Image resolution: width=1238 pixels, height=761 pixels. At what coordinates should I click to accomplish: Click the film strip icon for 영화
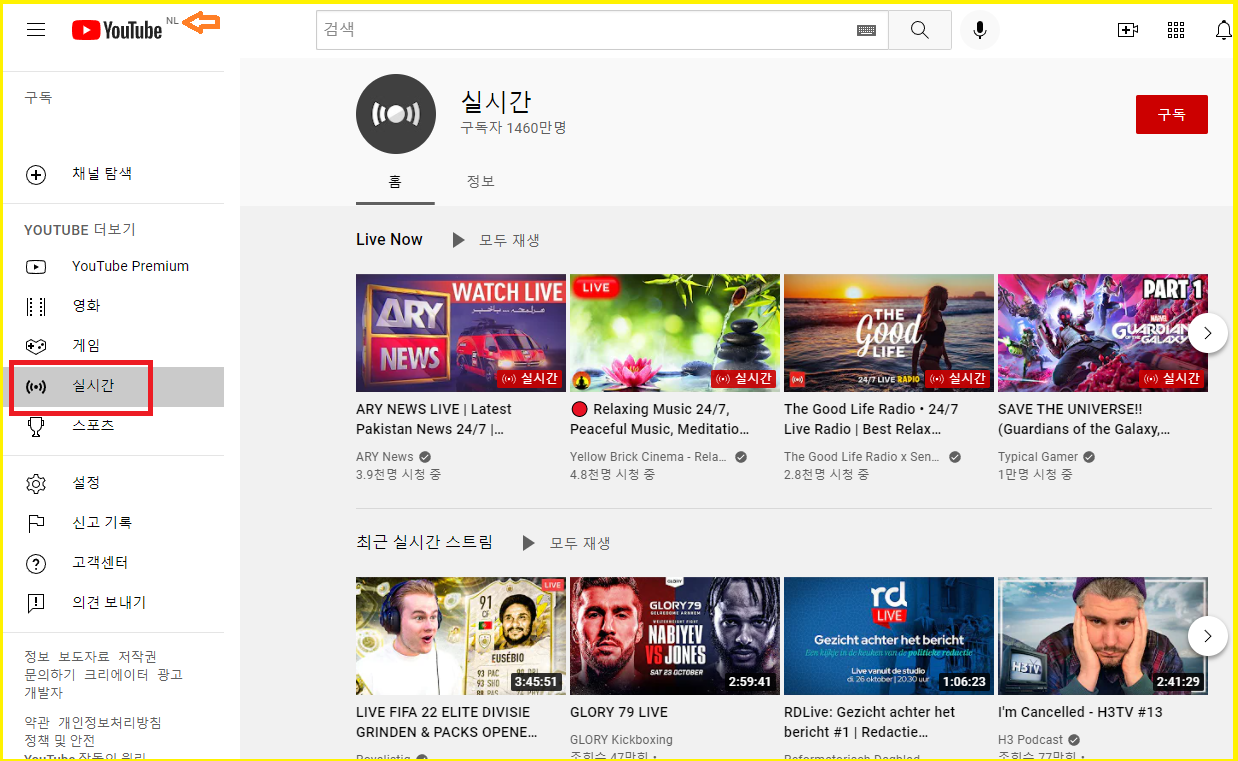point(36,307)
